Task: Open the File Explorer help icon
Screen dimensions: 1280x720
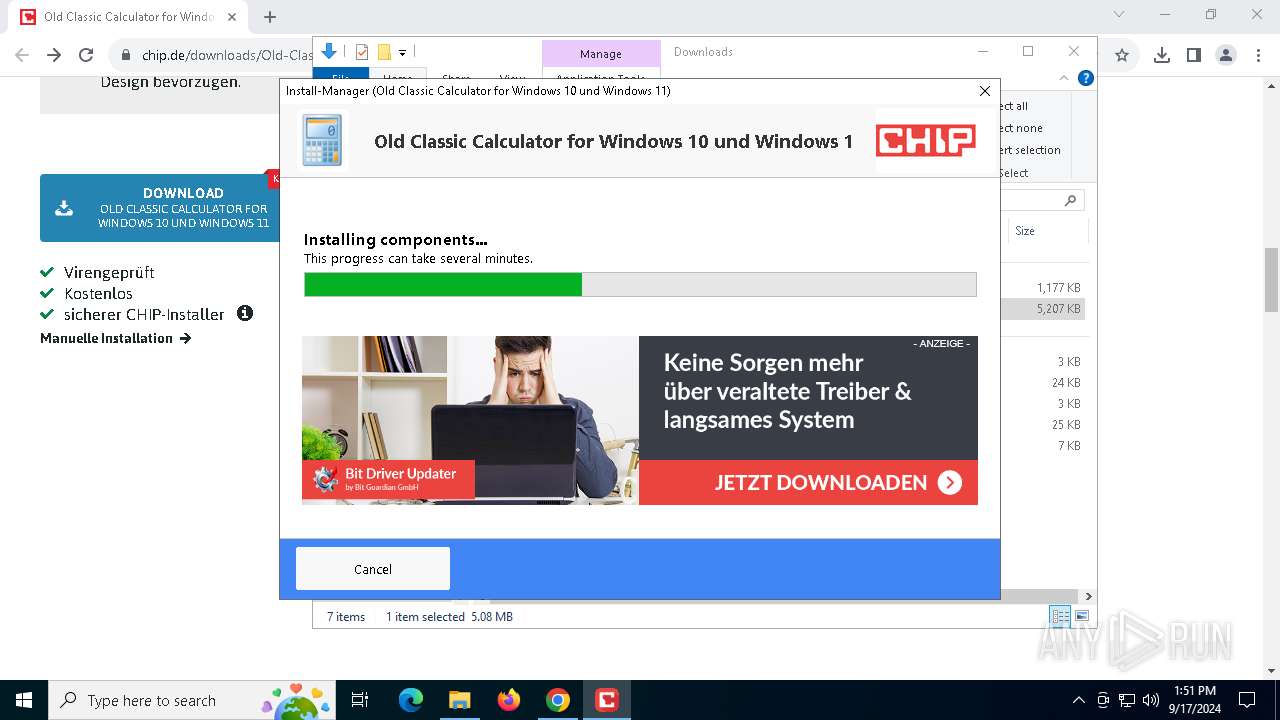Action: click(1085, 78)
